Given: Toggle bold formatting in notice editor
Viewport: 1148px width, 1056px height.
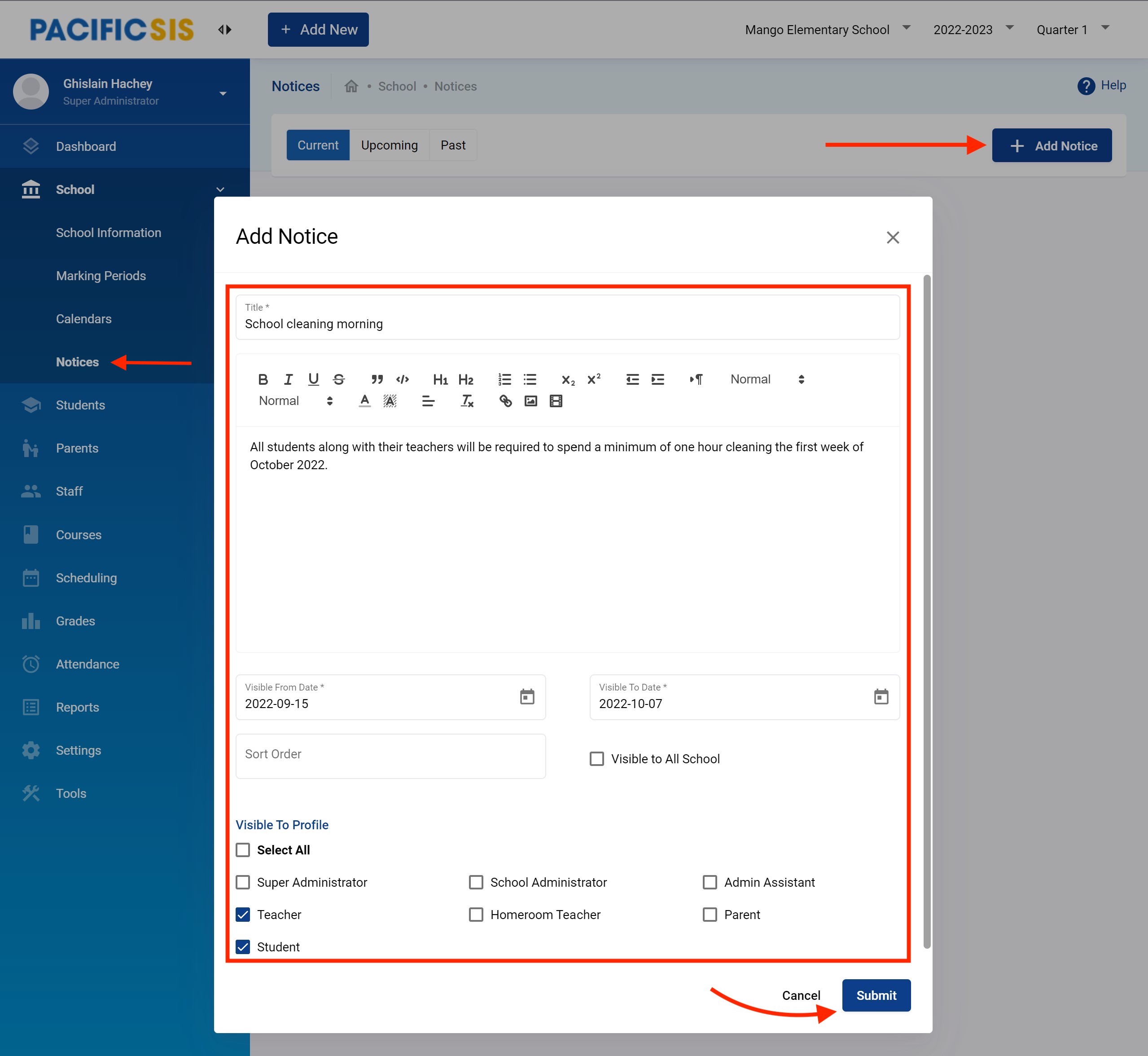Looking at the screenshot, I should pos(263,379).
